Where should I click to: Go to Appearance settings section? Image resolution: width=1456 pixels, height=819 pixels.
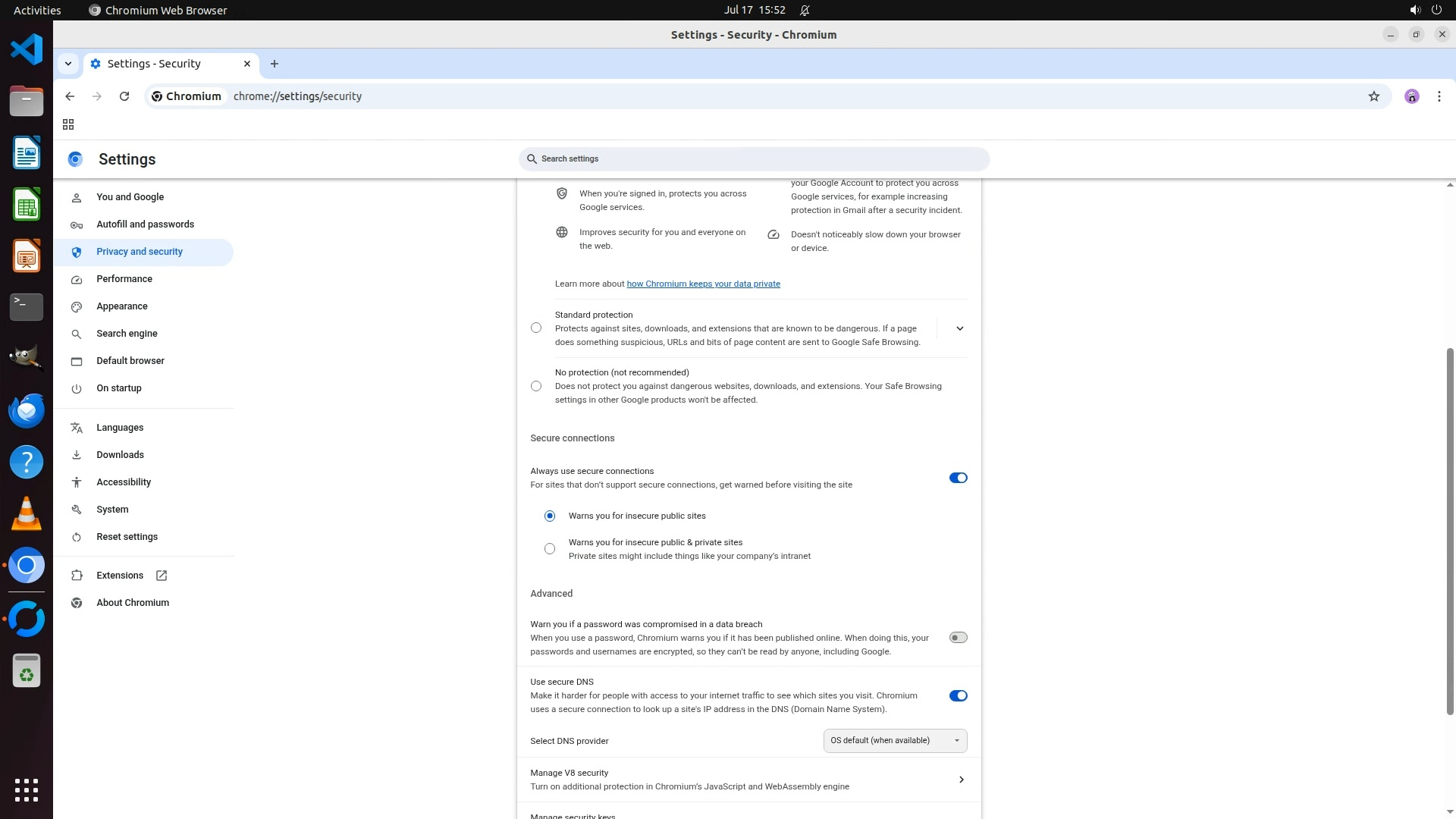point(122,306)
